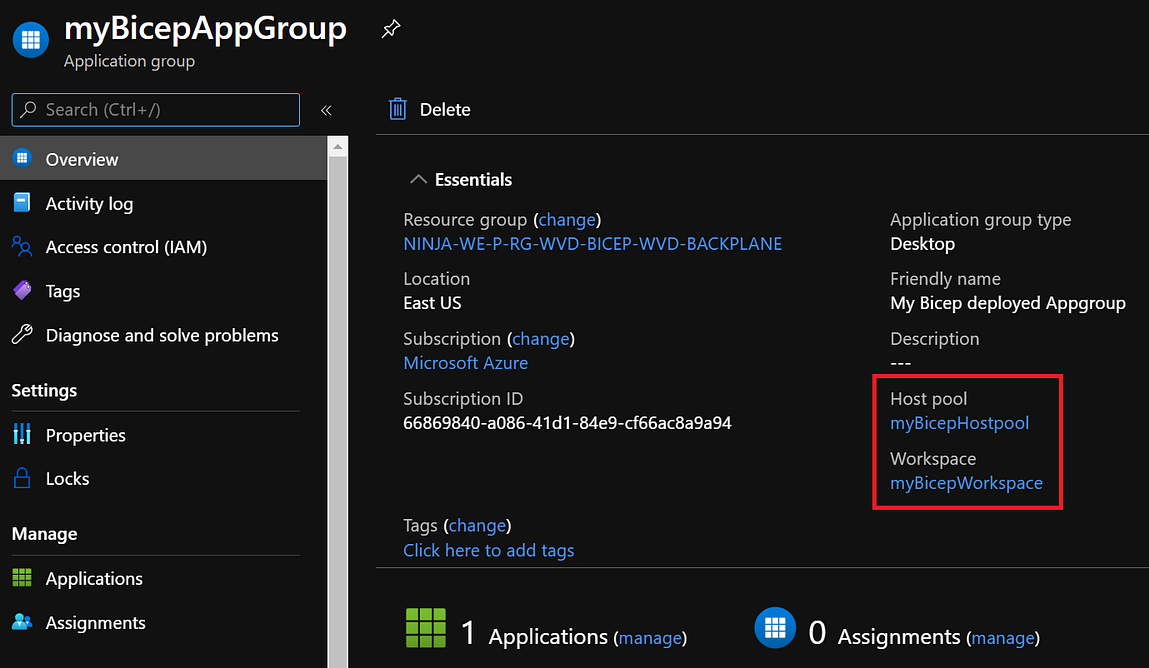This screenshot has height=668, width=1149.
Task: Click the Access control people icon
Action: [22, 246]
